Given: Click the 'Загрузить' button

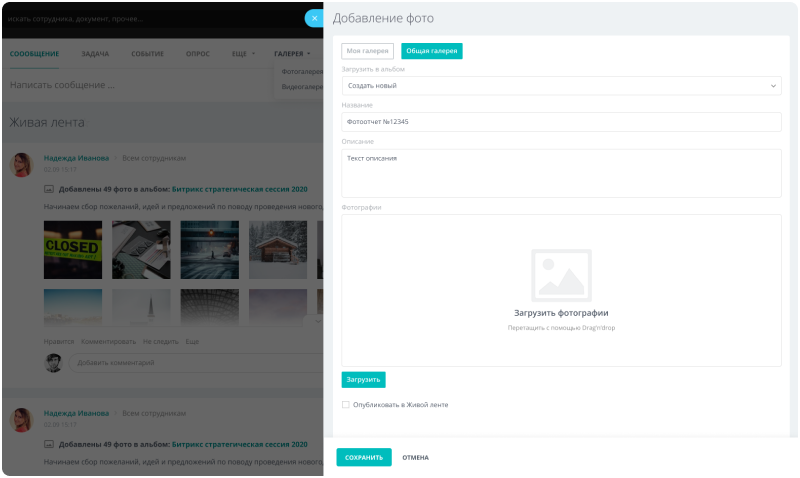Looking at the screenshot, I should [363, 380].
